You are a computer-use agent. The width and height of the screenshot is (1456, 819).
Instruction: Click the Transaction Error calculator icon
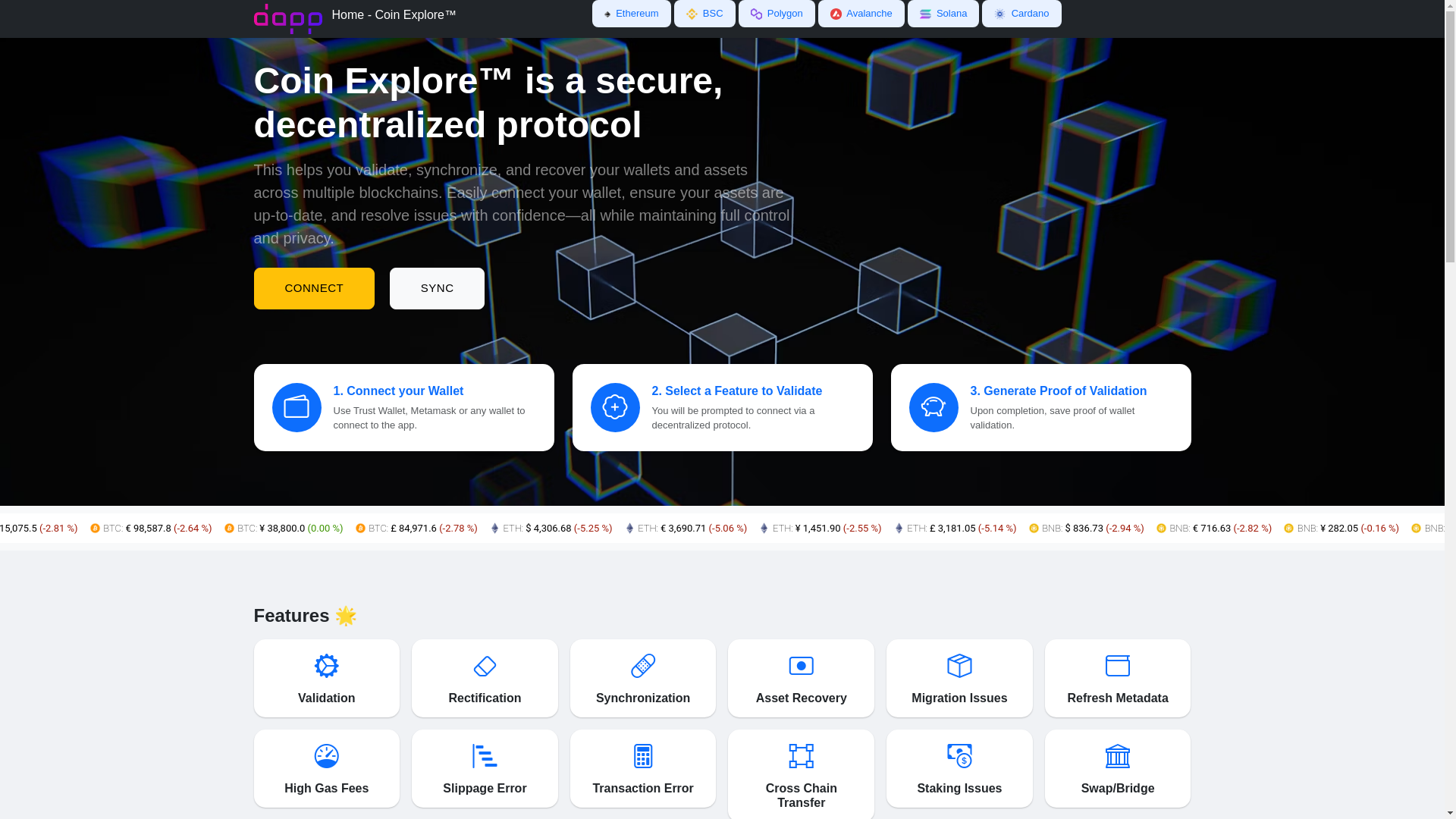pyautogui.click(x=643, y=756)
